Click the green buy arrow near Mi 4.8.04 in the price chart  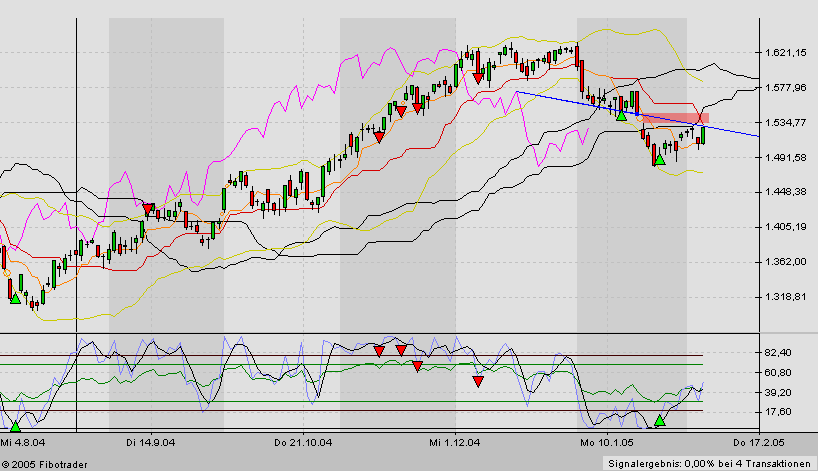15,297
